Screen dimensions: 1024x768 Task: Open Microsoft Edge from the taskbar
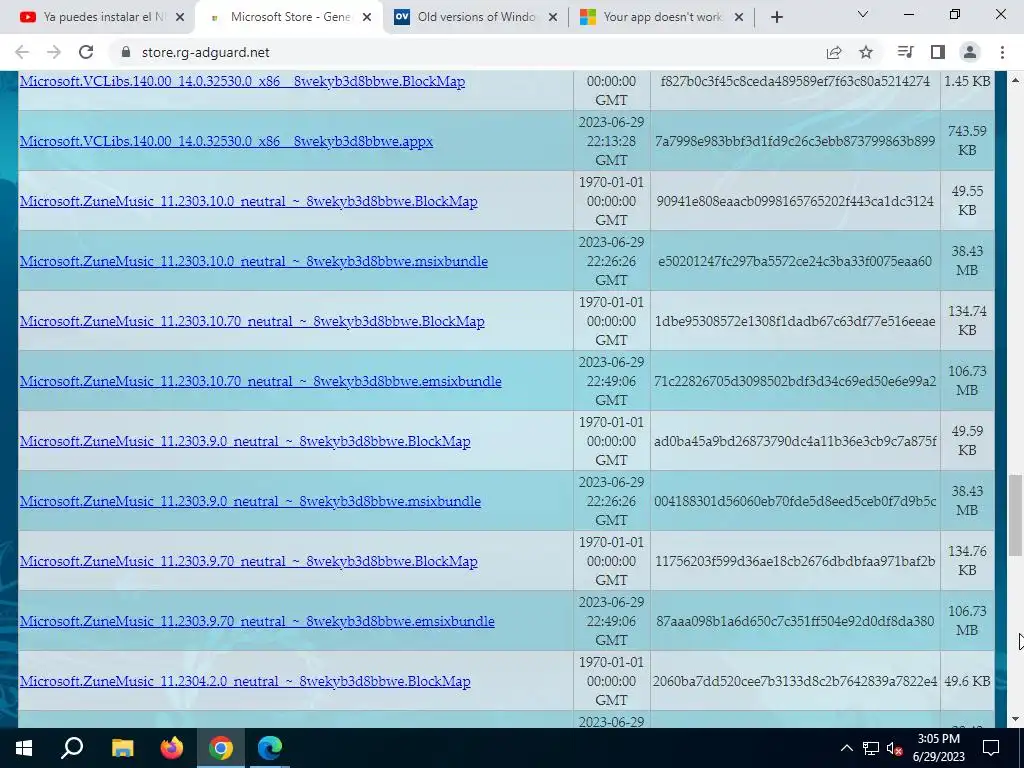[270, 748]
